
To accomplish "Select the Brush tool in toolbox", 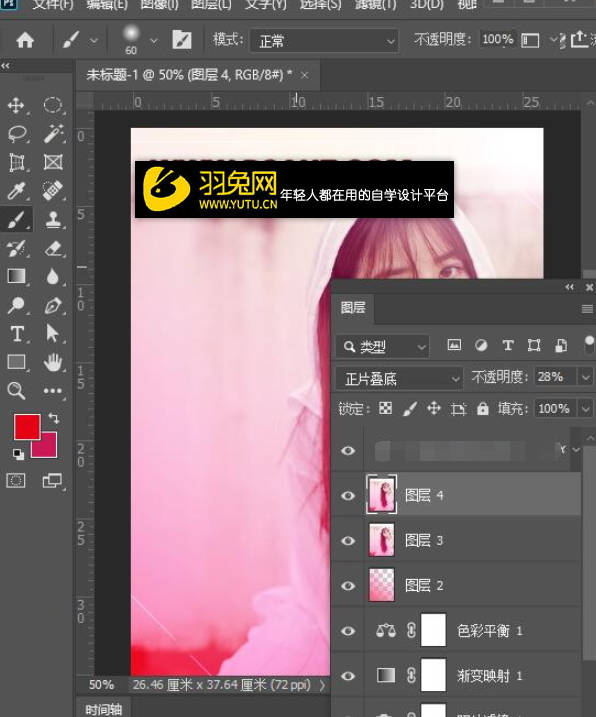I will (16, 219).
